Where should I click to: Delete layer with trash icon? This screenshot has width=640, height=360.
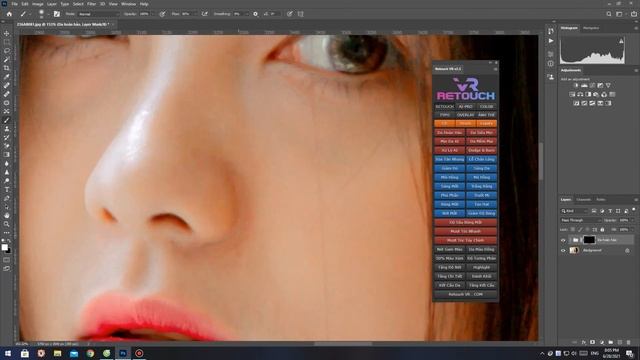(629, 342)
